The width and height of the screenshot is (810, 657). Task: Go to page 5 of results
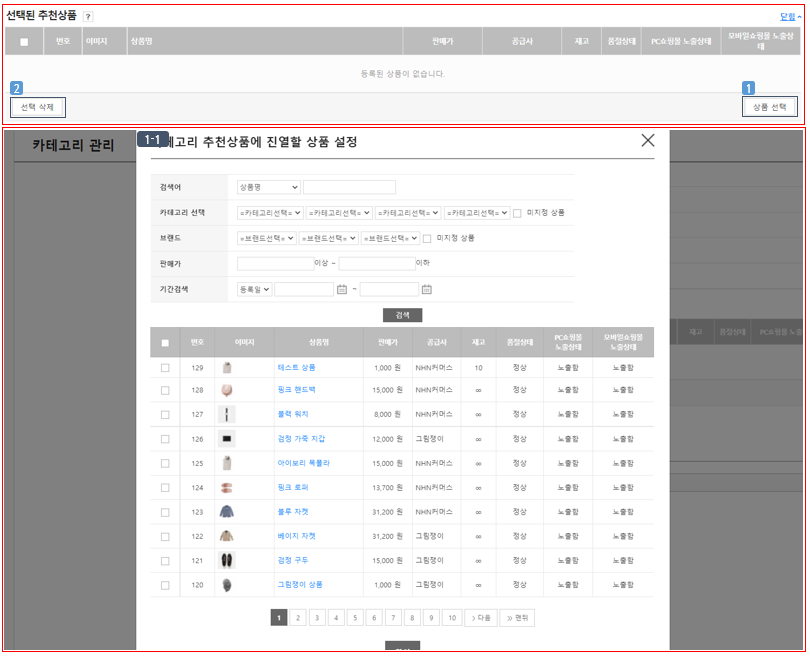(355, 618)
